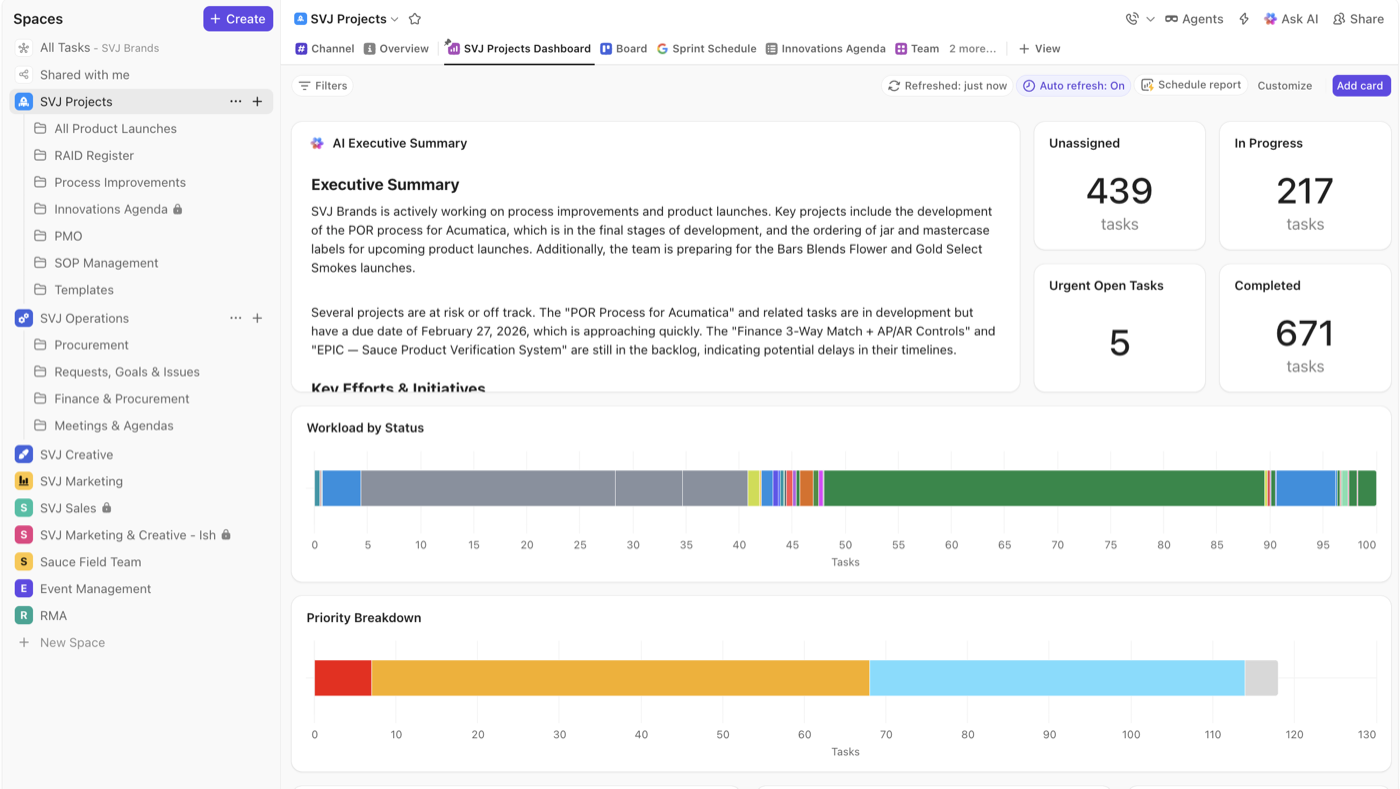This screenshot has height=789, width=1400.
Task: Open the Innovations Agenda view tab
Action: click(825, 48)
